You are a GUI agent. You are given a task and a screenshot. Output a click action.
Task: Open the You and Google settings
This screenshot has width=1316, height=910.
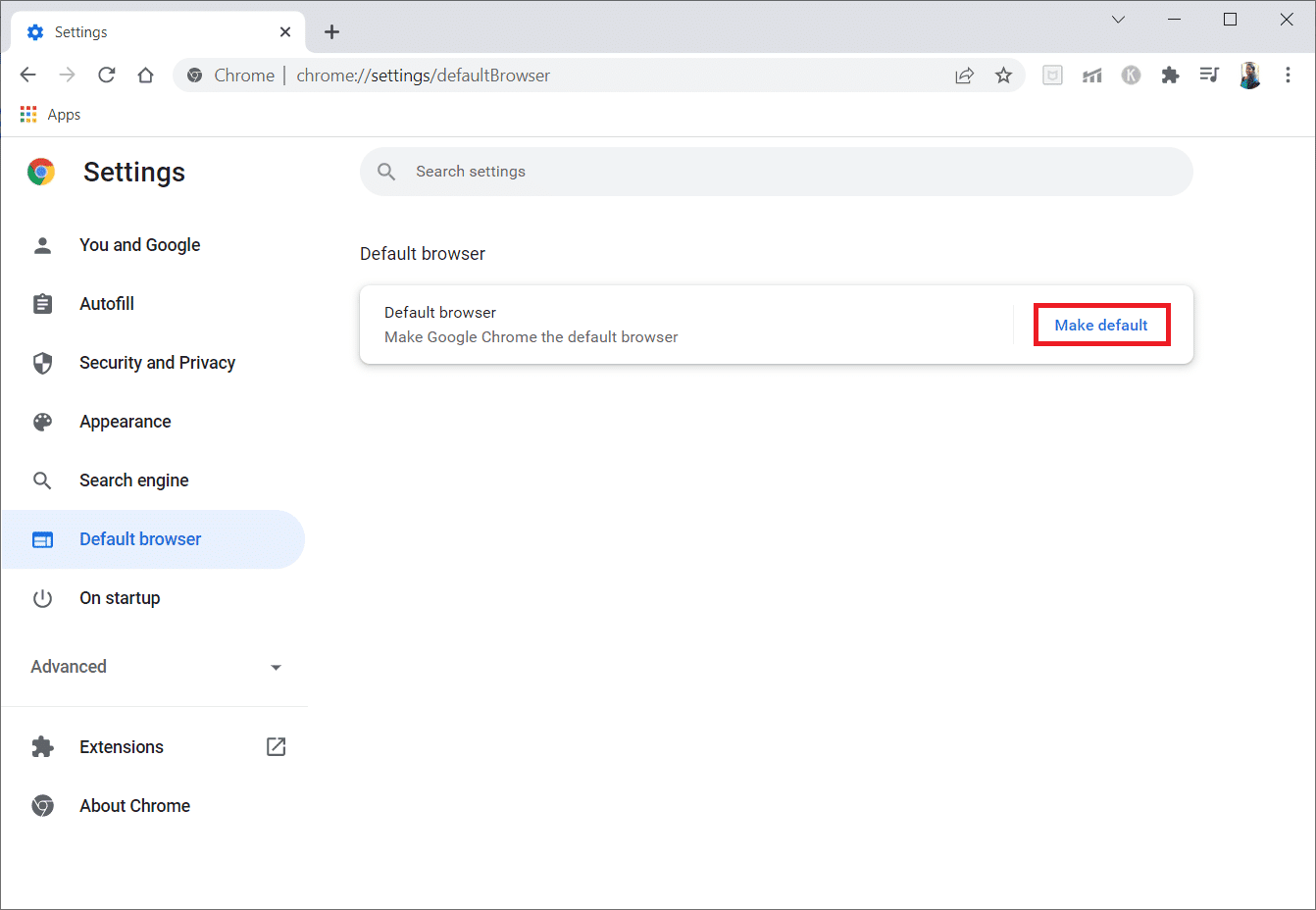[x=139, y=245]
